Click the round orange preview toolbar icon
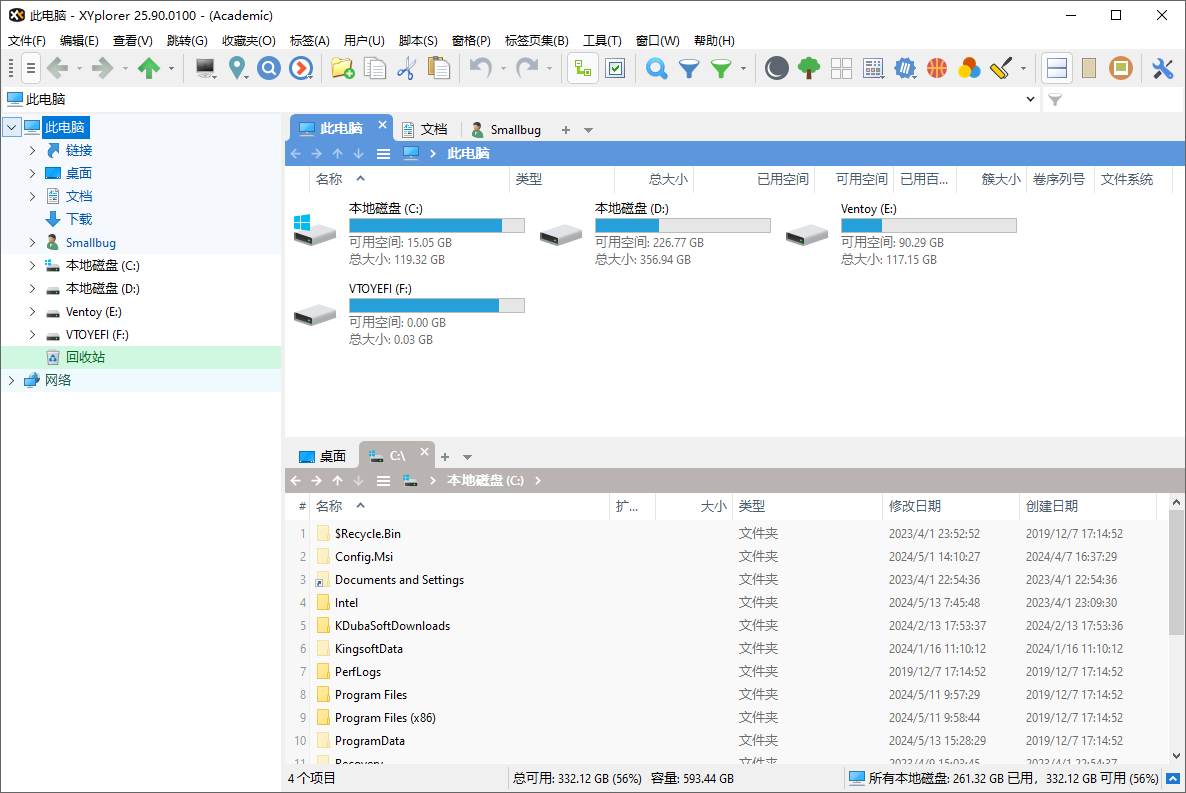1186x793 pixels. click(x=1121, y=69)
